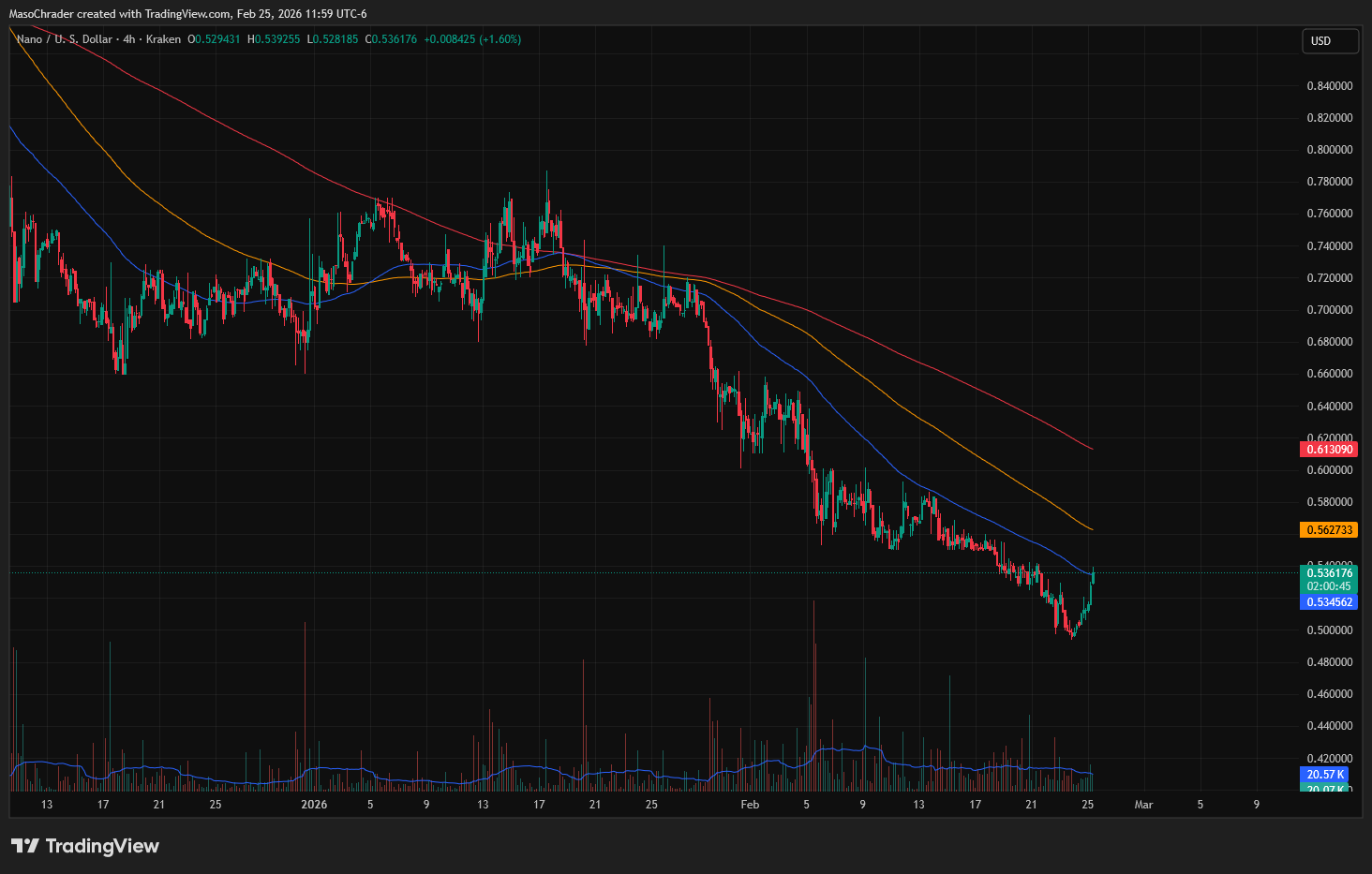Click the change value +0.008425 (+1.60%)
The image size is (1372, 874).
[x=472, y=39]
